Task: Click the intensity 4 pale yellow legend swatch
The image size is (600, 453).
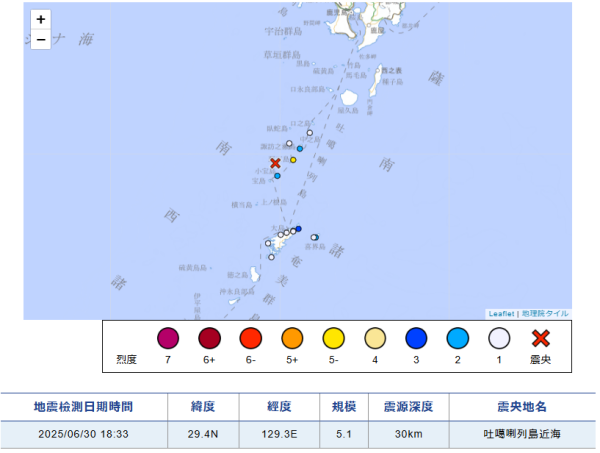Action: [375, 338]
